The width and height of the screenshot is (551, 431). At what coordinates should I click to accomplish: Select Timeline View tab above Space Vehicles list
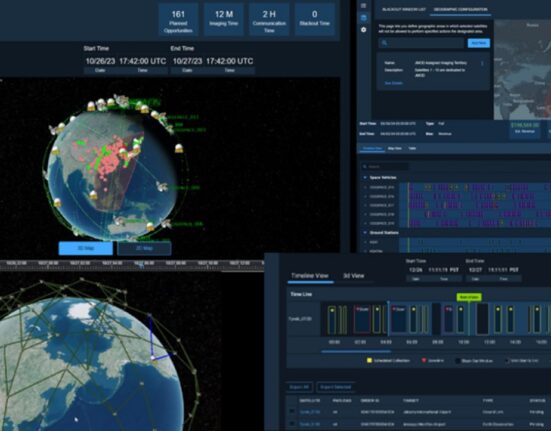[x=372, y=149]
